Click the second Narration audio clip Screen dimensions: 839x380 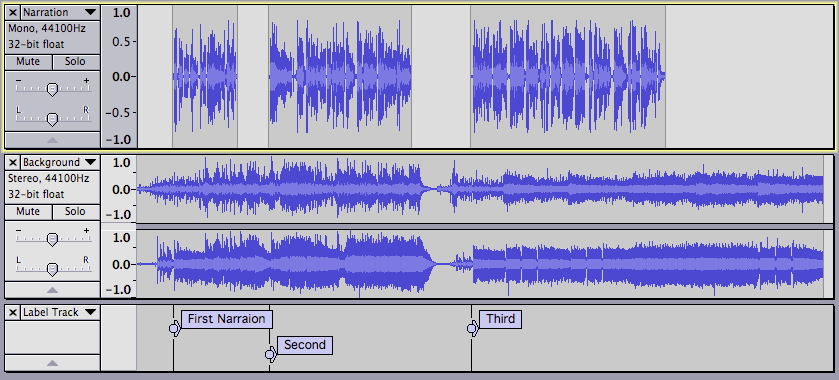point(340,77)
